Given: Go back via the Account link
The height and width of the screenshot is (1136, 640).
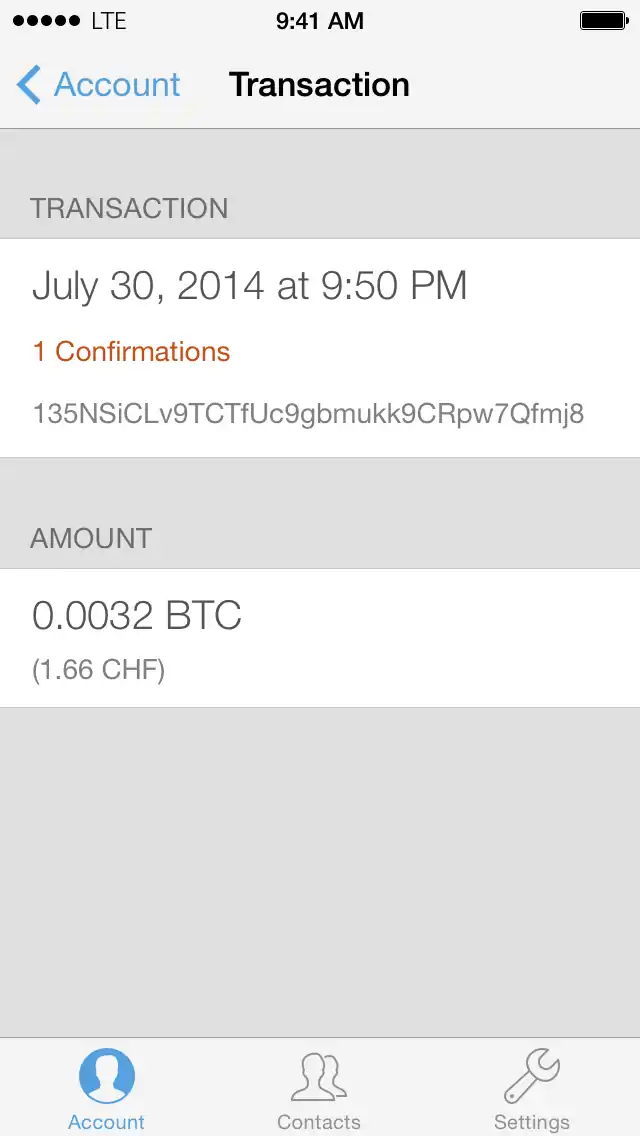Looking at the screenshot, I should click(x=117, y=86).
